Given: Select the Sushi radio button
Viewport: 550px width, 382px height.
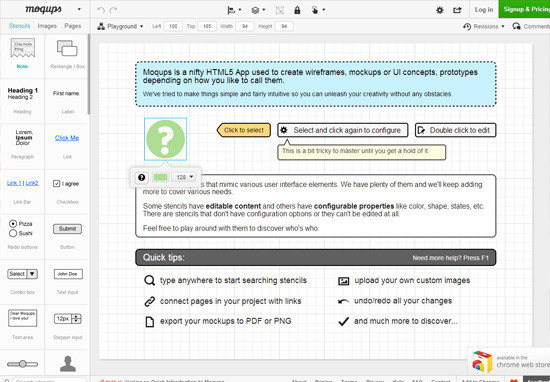Looking at the screenshot, I should (x=13, y=233).
